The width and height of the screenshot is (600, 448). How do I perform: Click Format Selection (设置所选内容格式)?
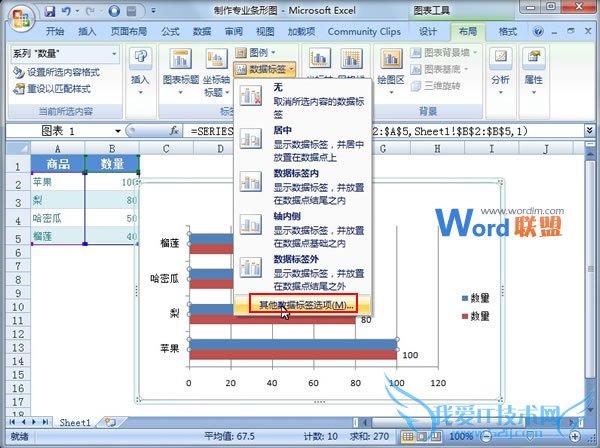57,72
